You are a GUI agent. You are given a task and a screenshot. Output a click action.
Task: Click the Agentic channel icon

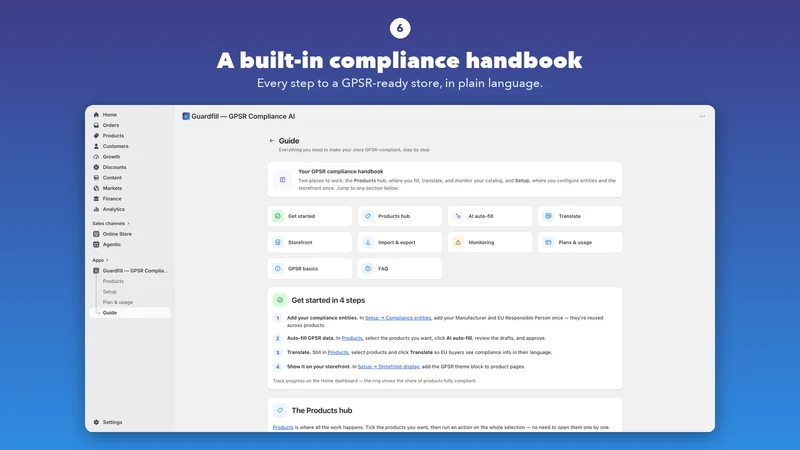pos(96,244)
